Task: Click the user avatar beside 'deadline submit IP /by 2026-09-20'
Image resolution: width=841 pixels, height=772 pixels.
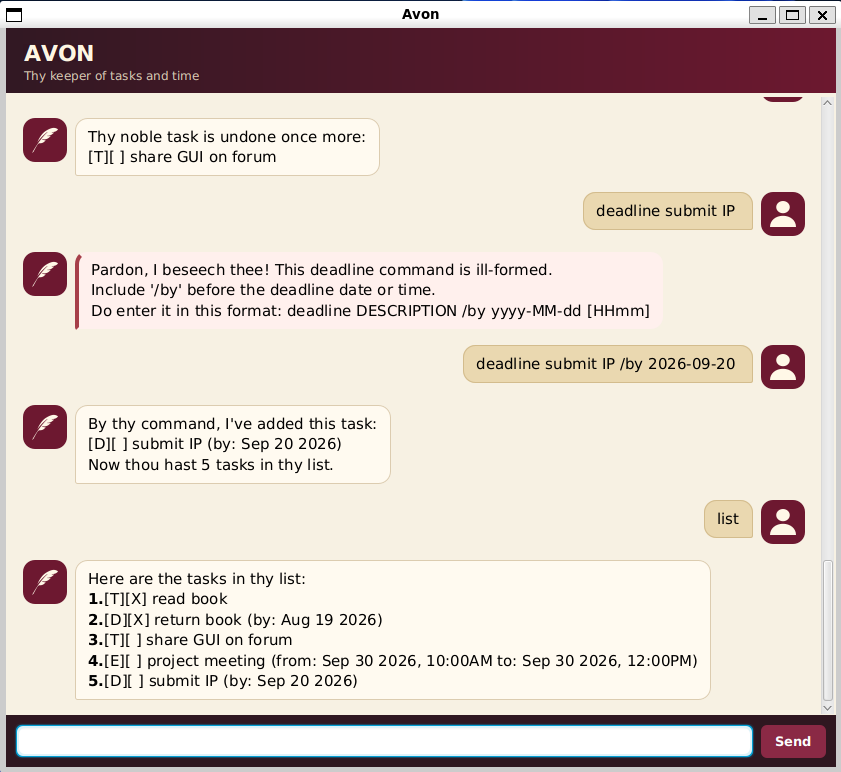Action: (783, 367)
